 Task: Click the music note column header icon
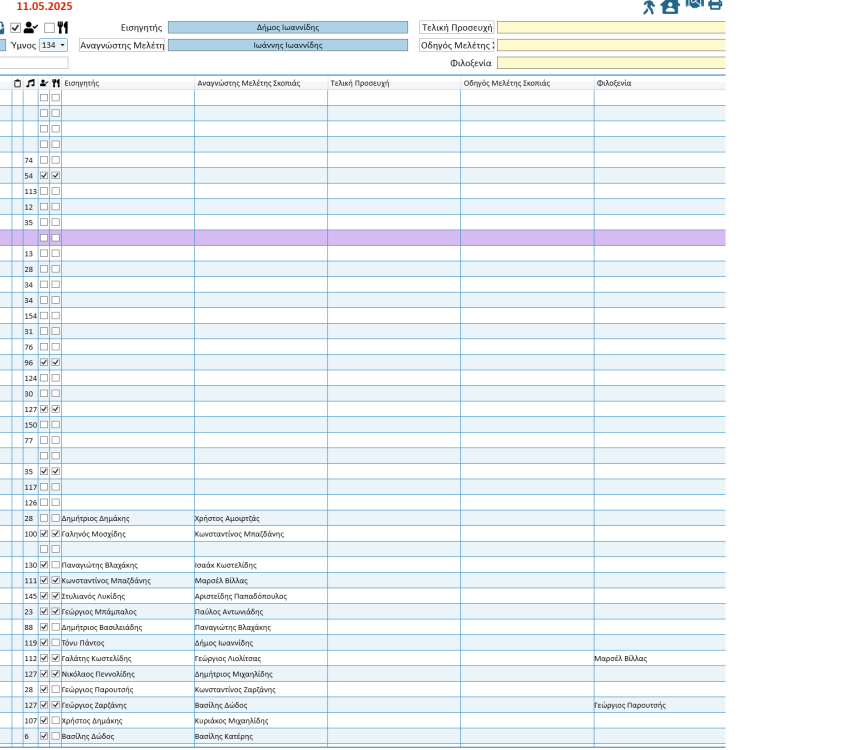[x=30, y=83]
